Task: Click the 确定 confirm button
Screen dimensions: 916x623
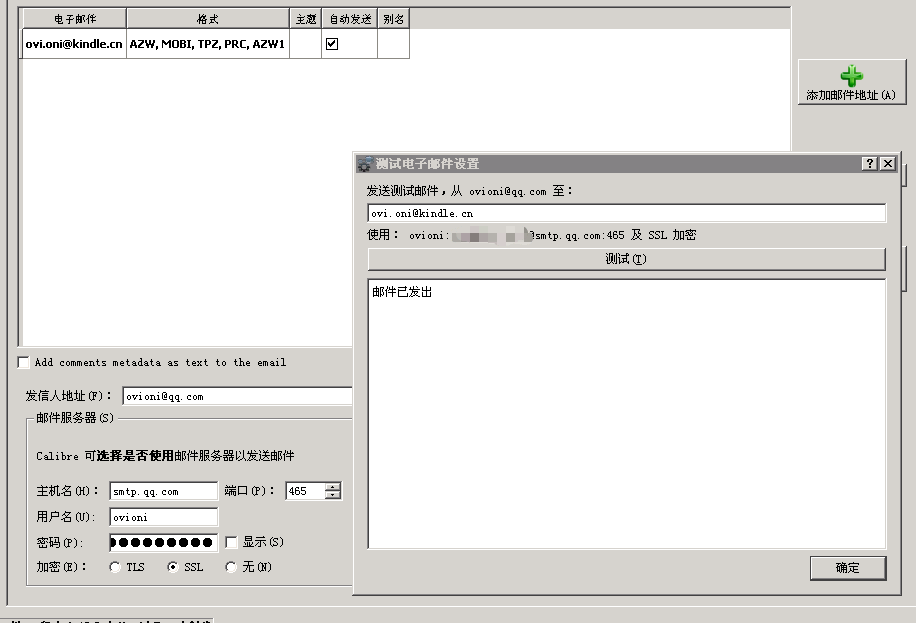Action: (848, 567)
